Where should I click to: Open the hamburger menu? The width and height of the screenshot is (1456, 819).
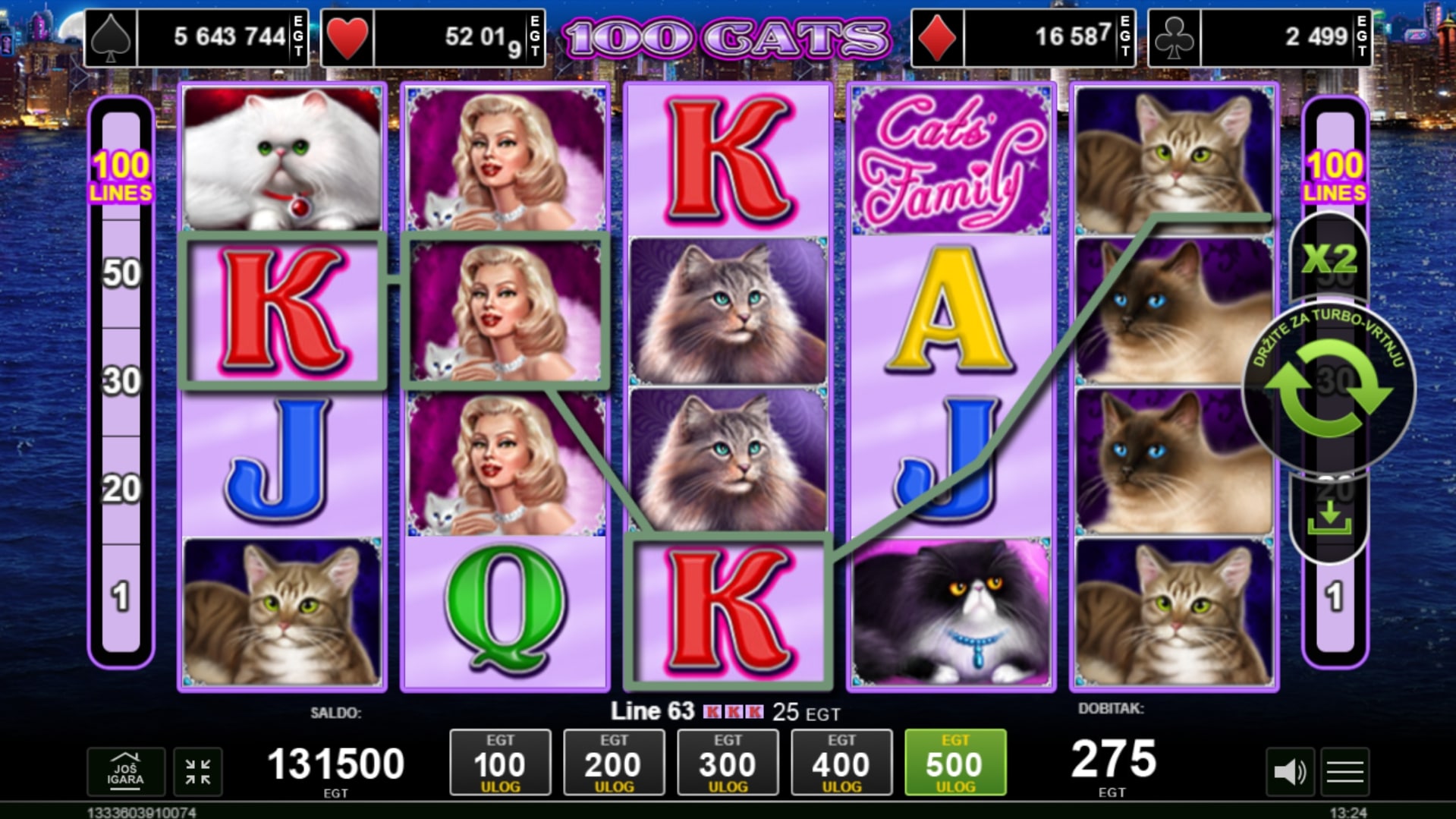click(x=1345, y=772)
